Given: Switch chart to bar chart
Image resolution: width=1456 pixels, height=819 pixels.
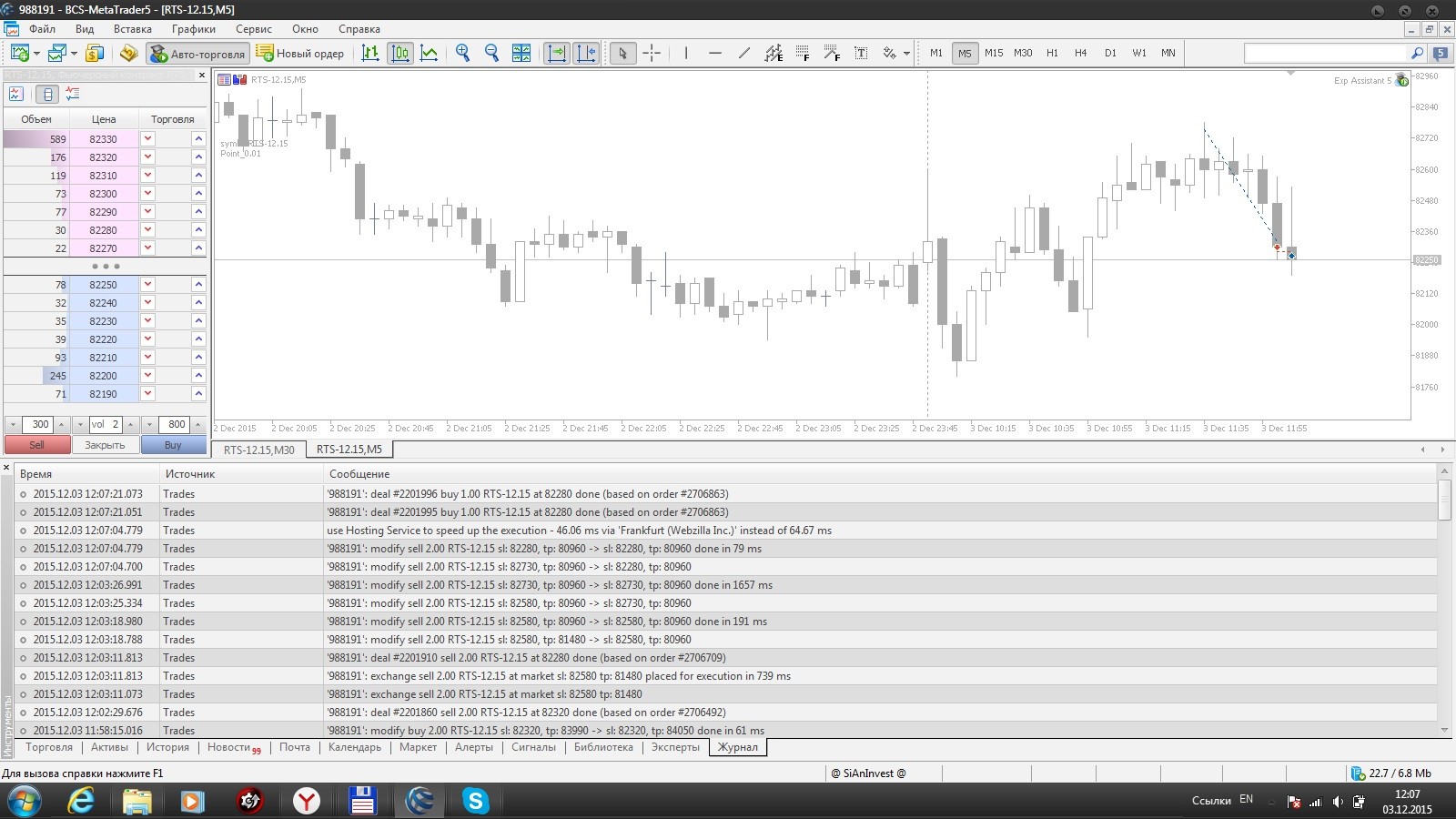Looking at the screenshot, I should click(x=370, y=53).
